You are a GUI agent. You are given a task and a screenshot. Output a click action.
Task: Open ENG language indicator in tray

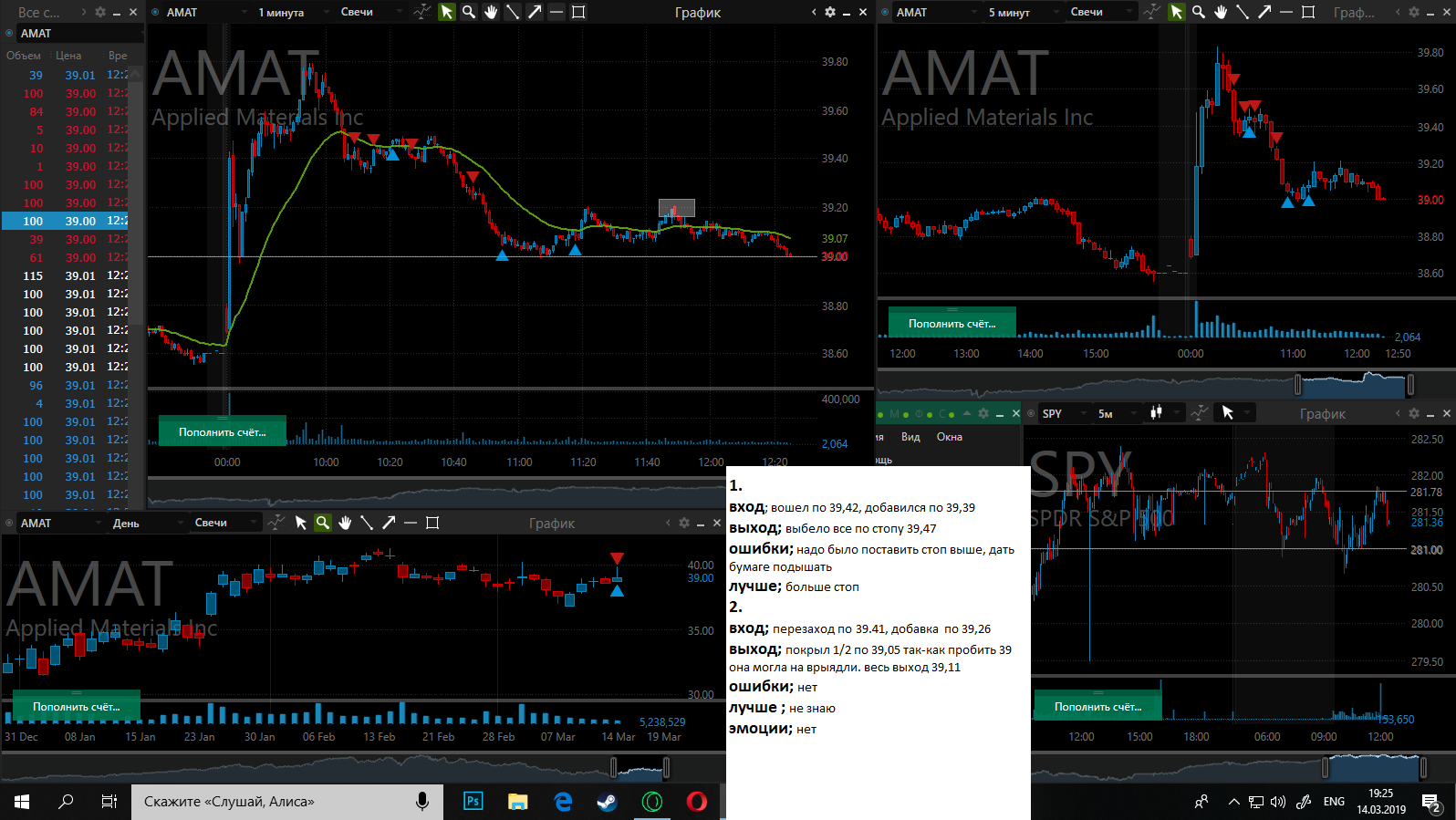pyautogui.click(x=1334, y=801)
